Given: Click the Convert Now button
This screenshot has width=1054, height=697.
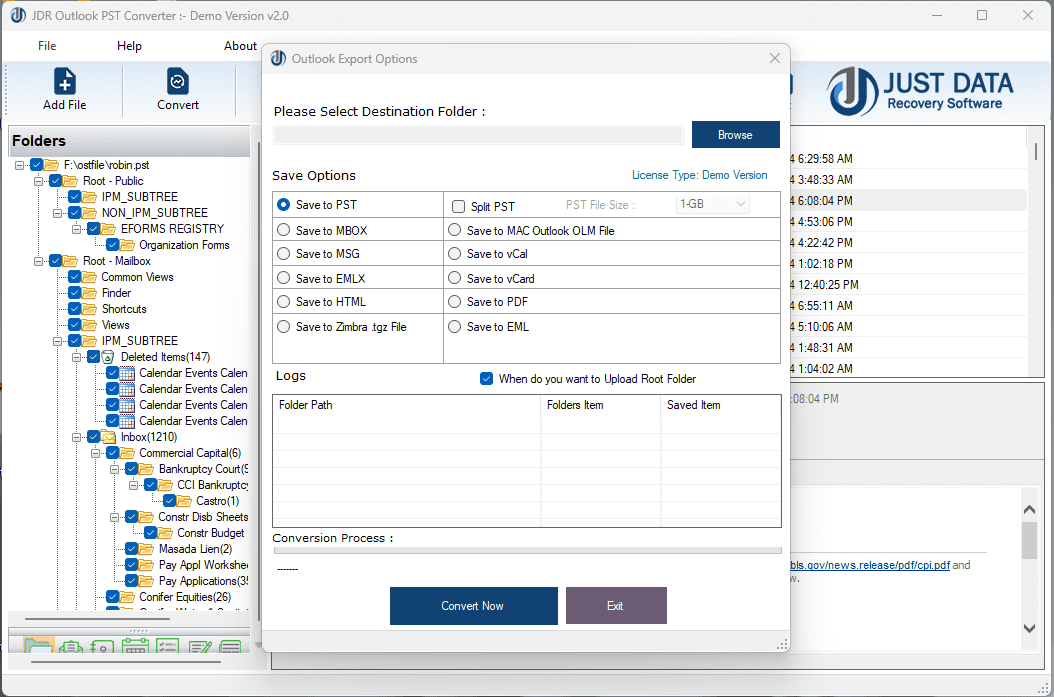Looking at the screenshot, I should pos(473,605).
